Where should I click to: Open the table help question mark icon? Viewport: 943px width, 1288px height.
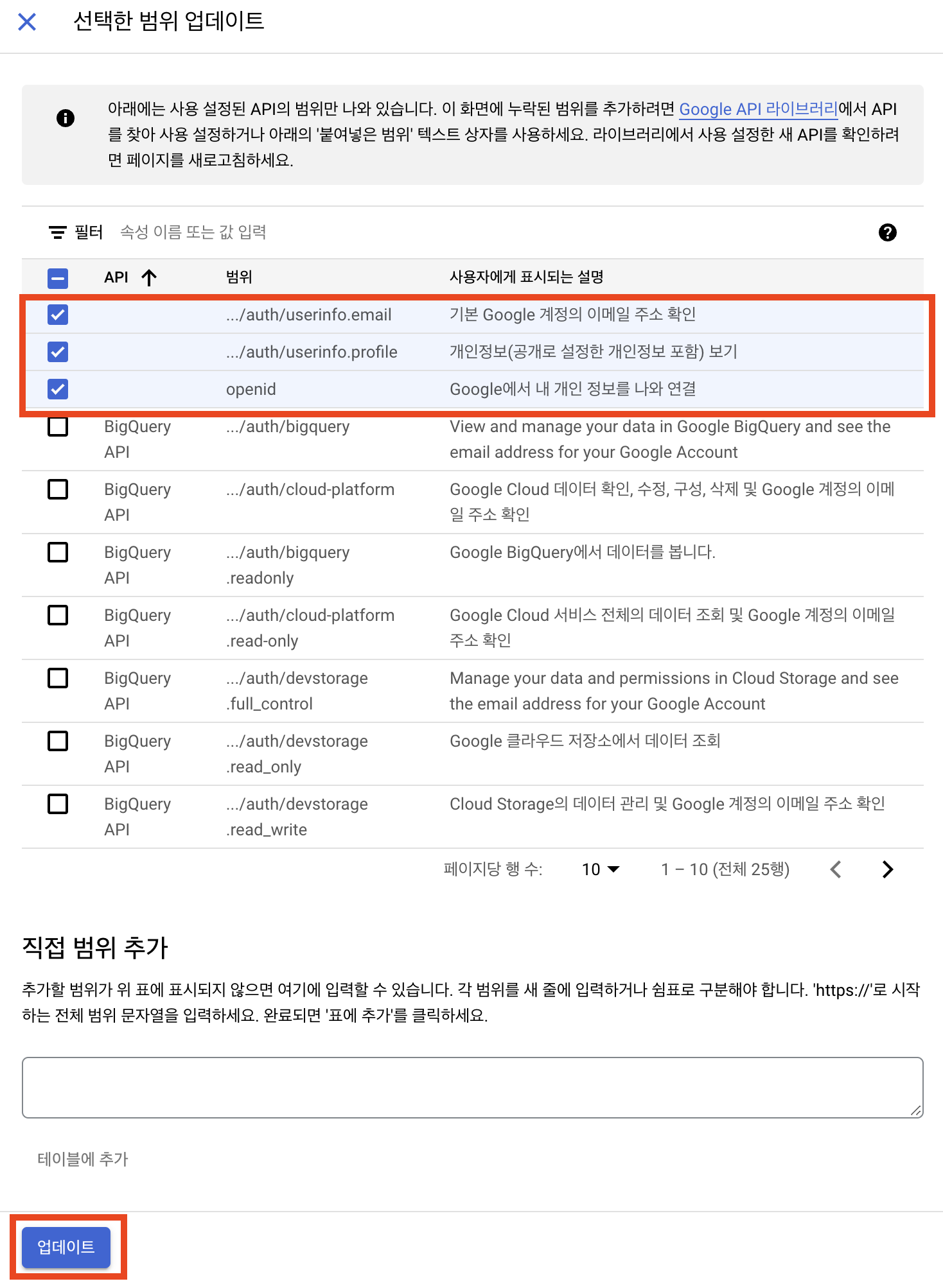887,232
